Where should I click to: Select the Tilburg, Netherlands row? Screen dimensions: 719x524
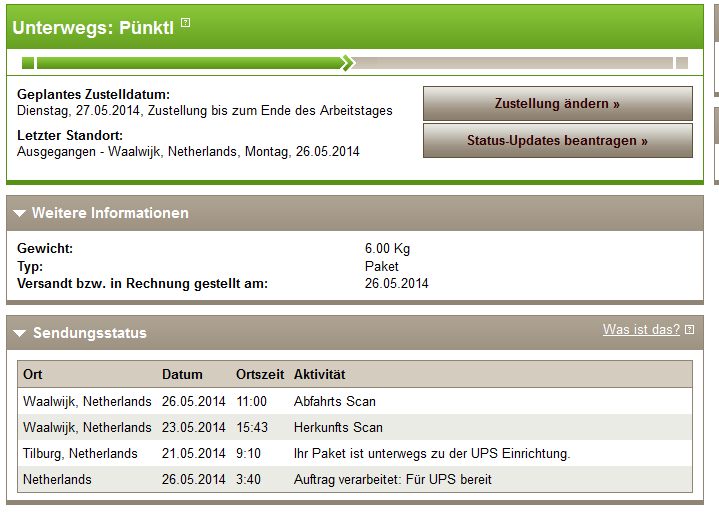click(x=355, y=453)
